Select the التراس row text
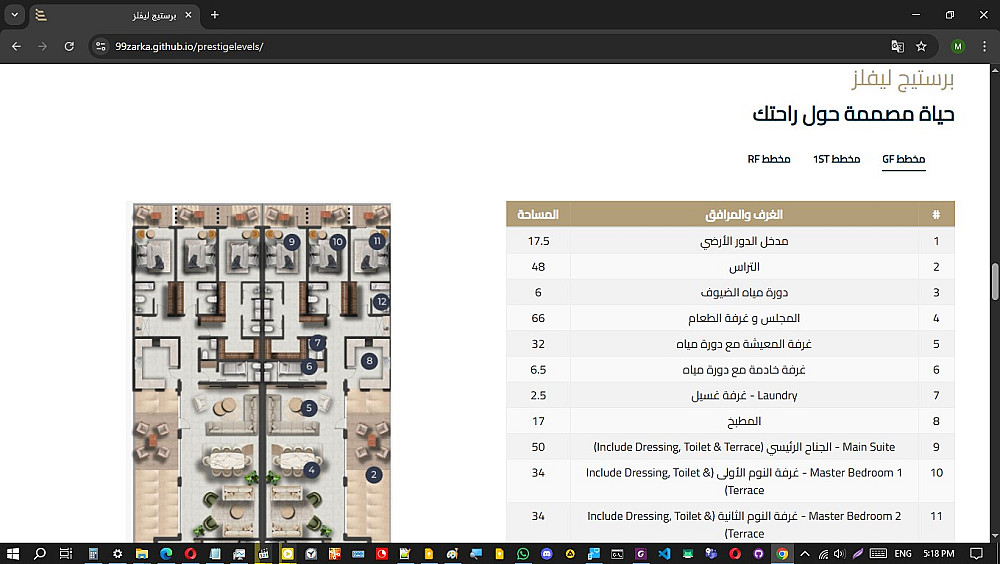Image resolution: width=1000 pixels, height=564 pixels. click(x=744, y=267)
